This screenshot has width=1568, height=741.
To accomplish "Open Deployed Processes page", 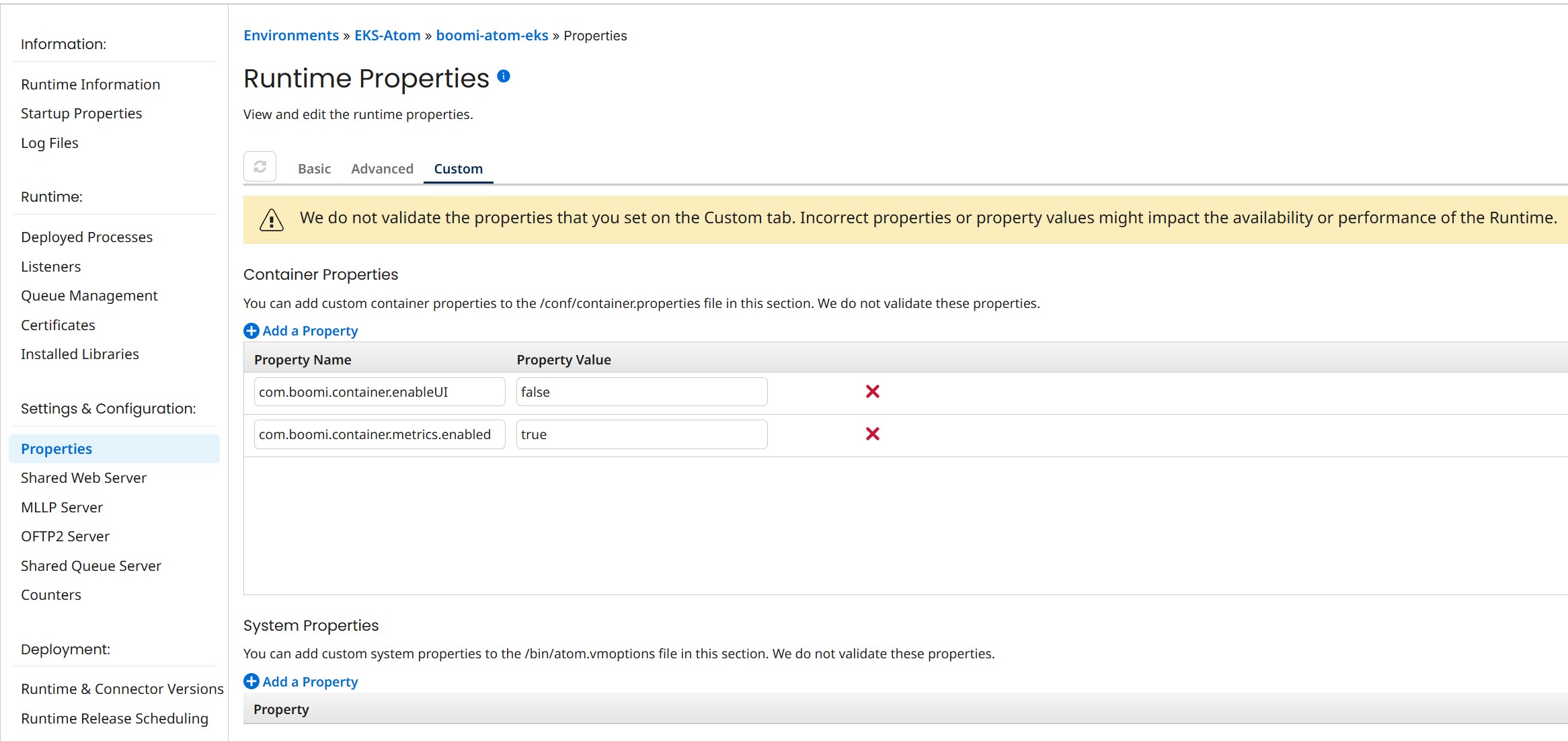I will (x=87, y=237).
